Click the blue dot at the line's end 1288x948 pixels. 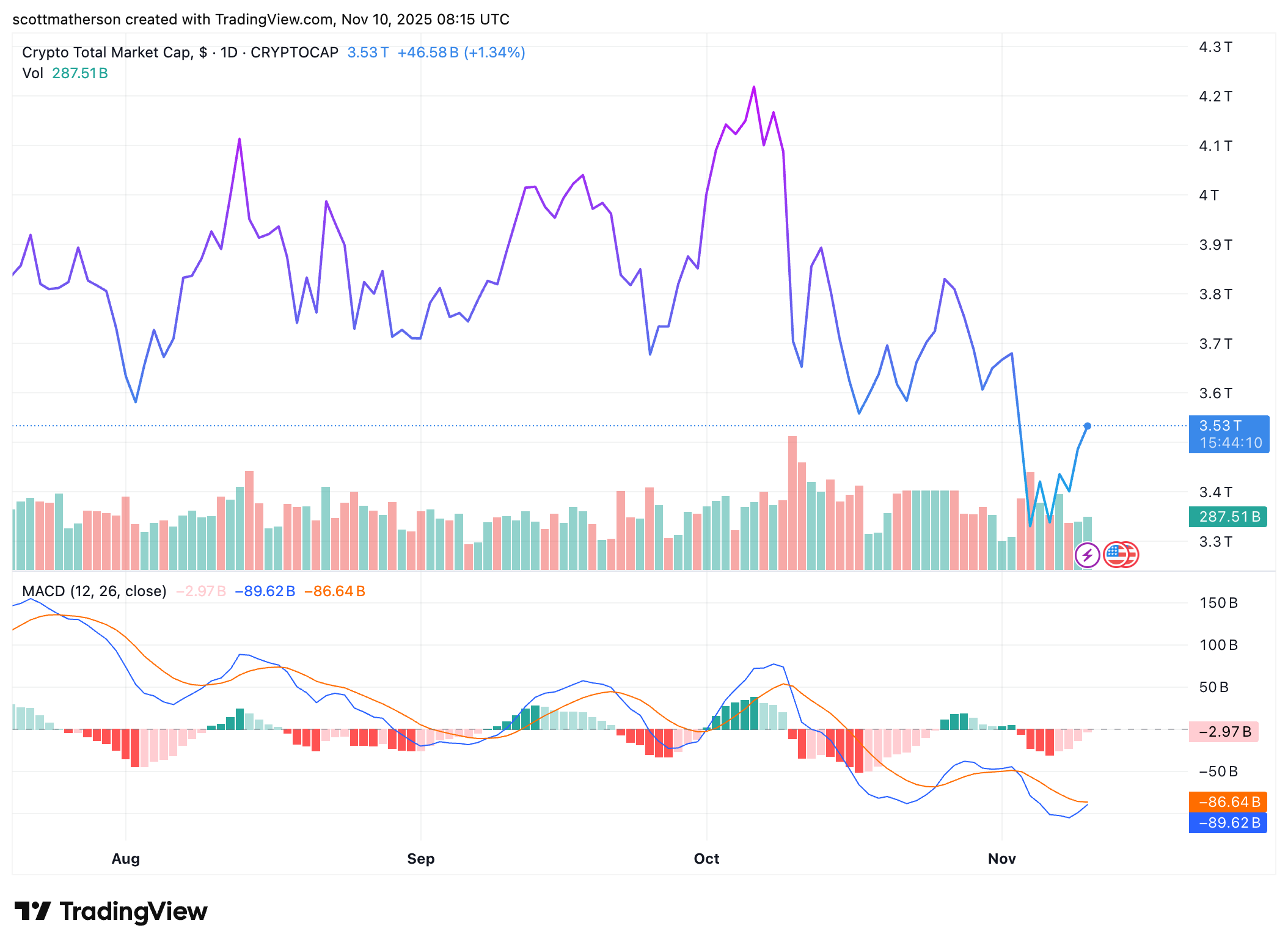[x=1088, y=426]
